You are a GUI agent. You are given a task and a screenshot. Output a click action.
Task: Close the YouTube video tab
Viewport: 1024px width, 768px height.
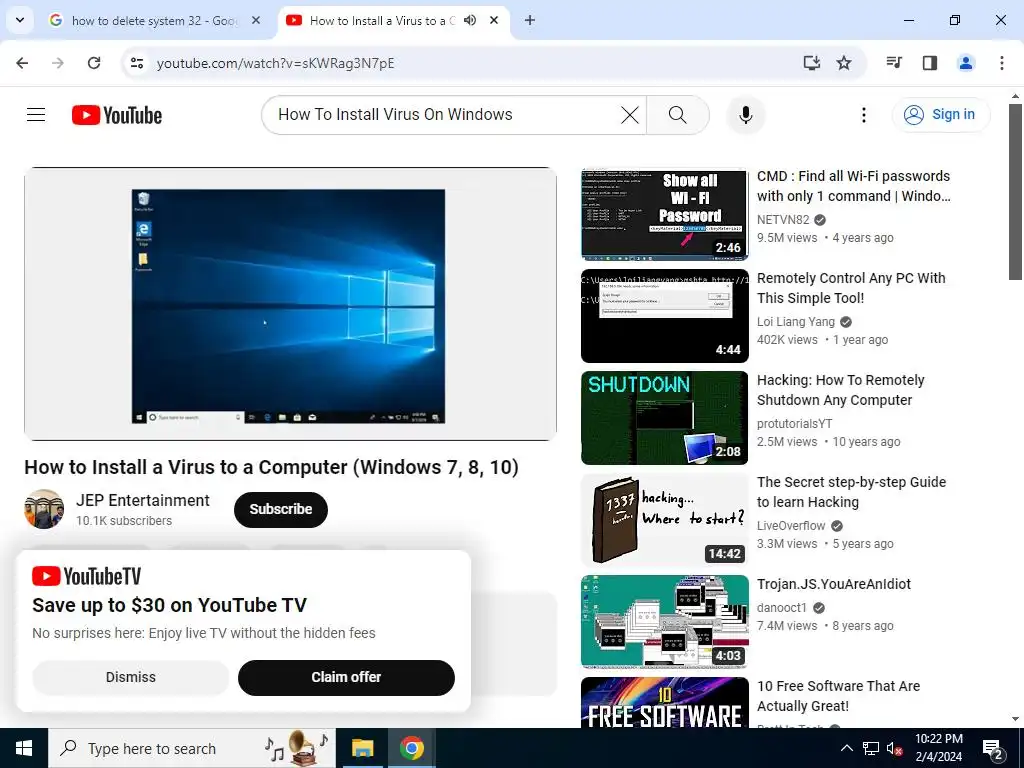coord(494,21)
